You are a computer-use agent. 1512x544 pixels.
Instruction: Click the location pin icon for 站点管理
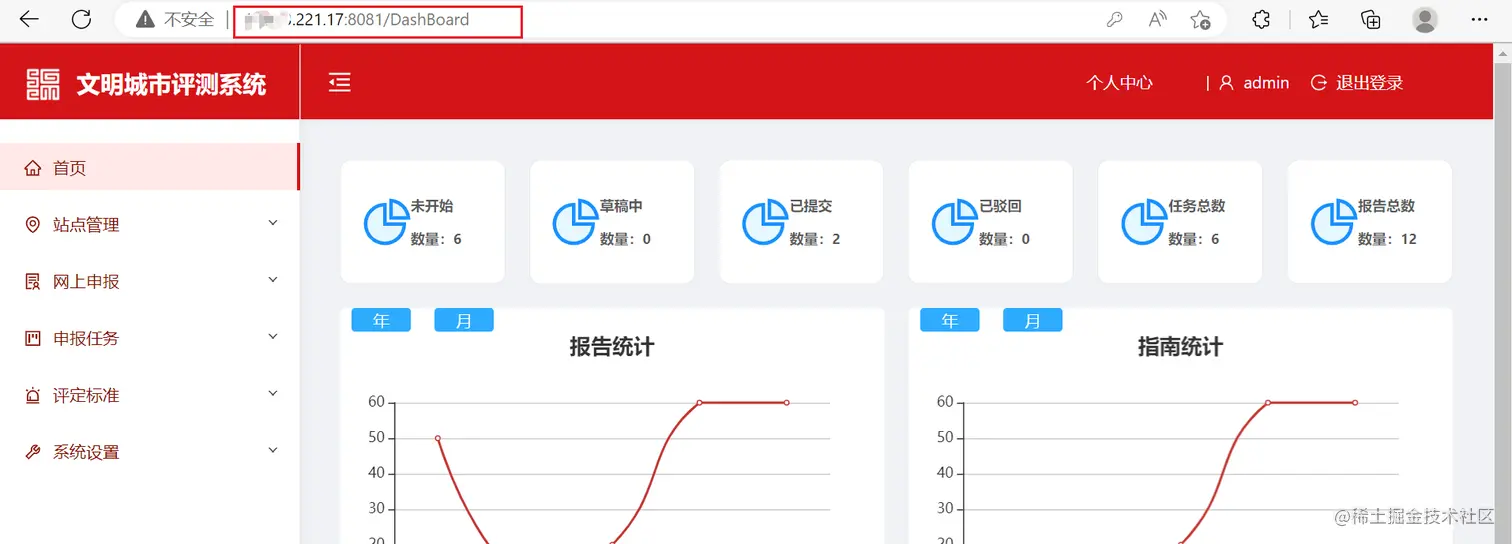(x=33, y=225)
